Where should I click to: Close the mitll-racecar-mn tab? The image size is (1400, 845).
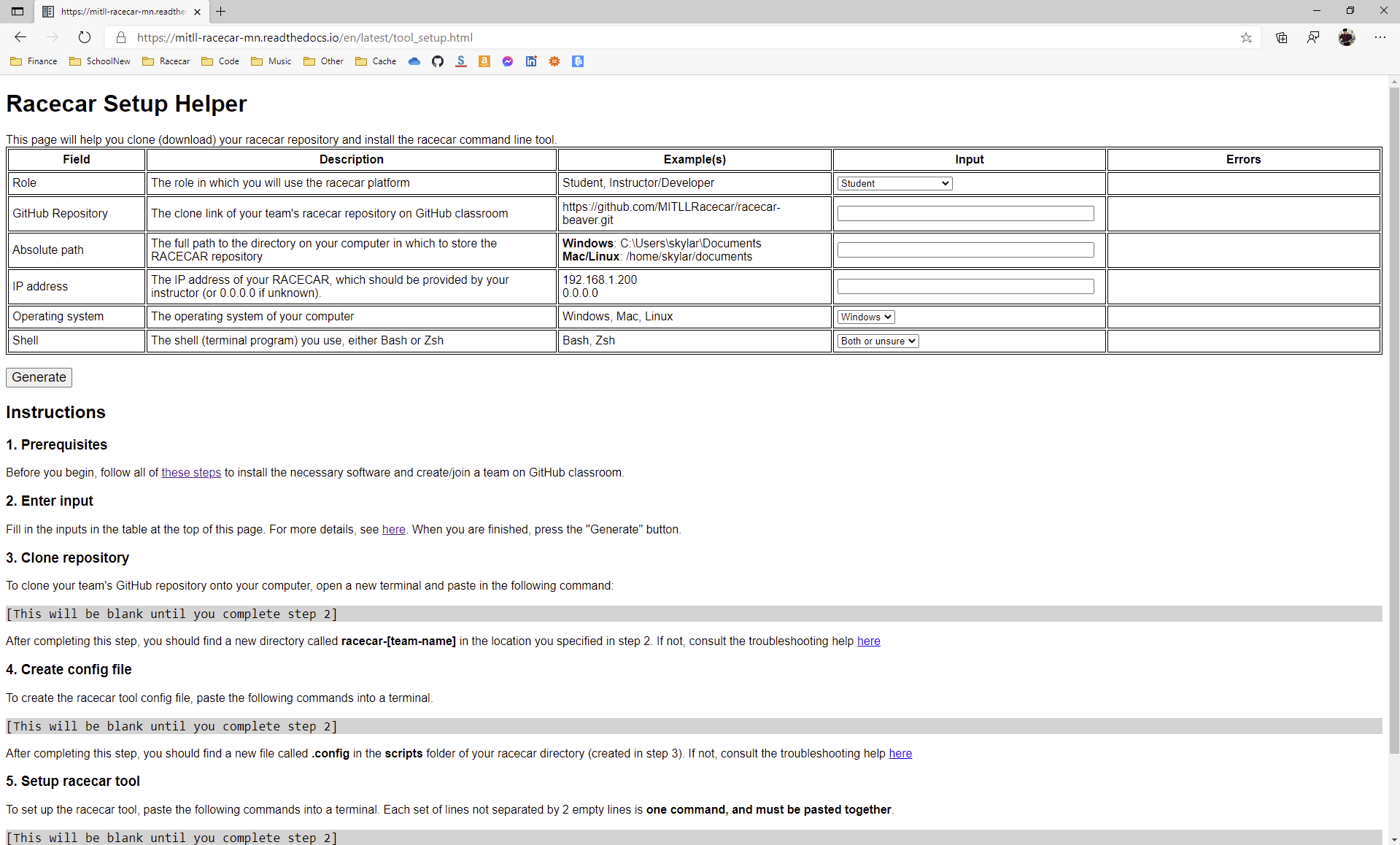tap(197, 12)
